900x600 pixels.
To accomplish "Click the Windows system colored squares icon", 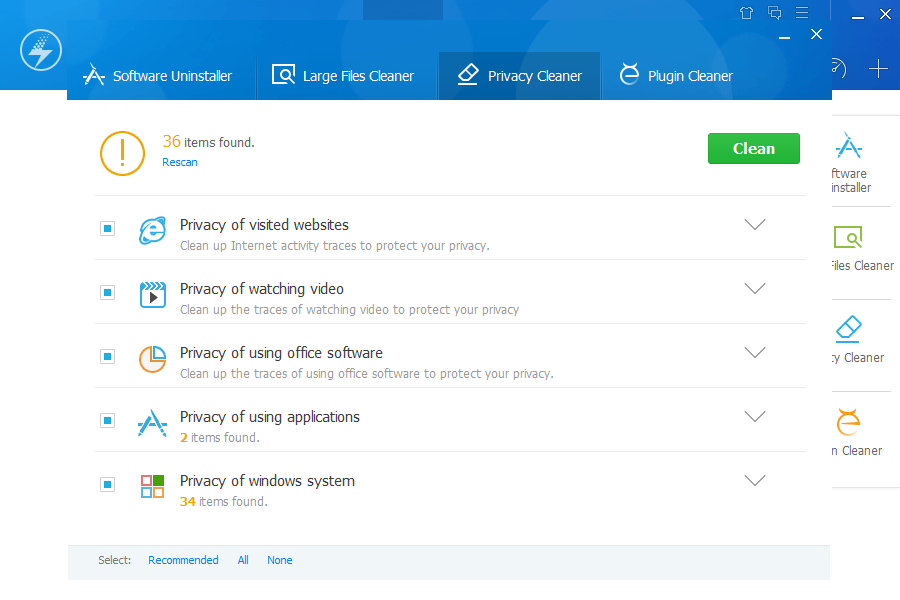I will tap(153, 486).
